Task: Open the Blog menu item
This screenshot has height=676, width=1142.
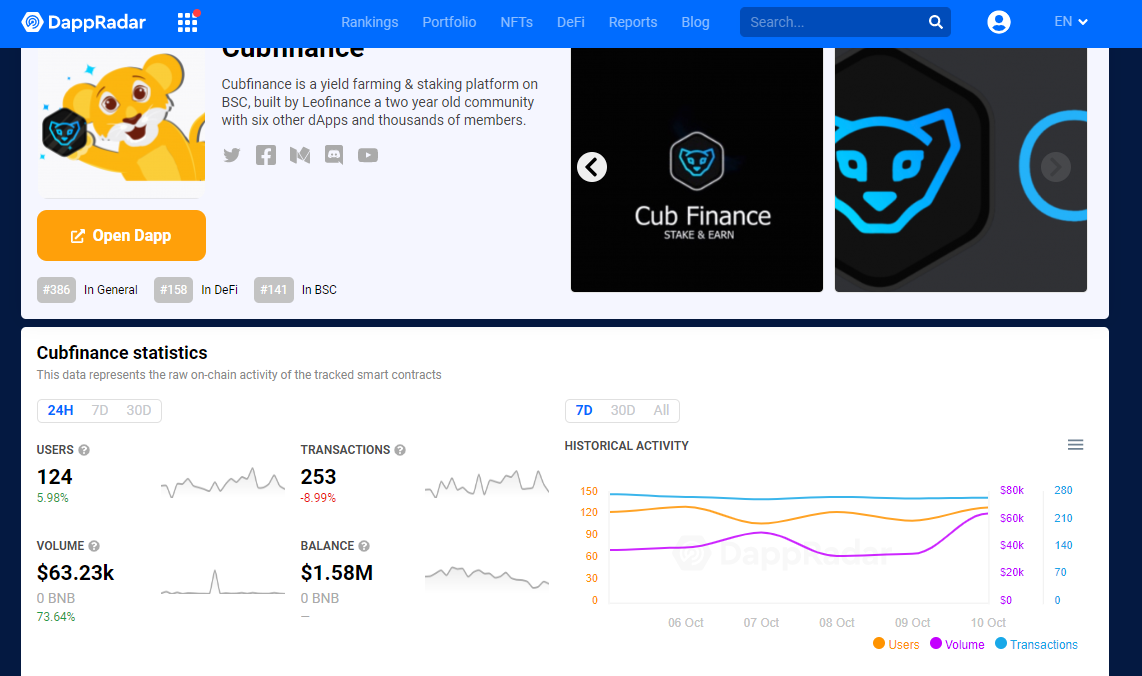Action: (696, 23)
